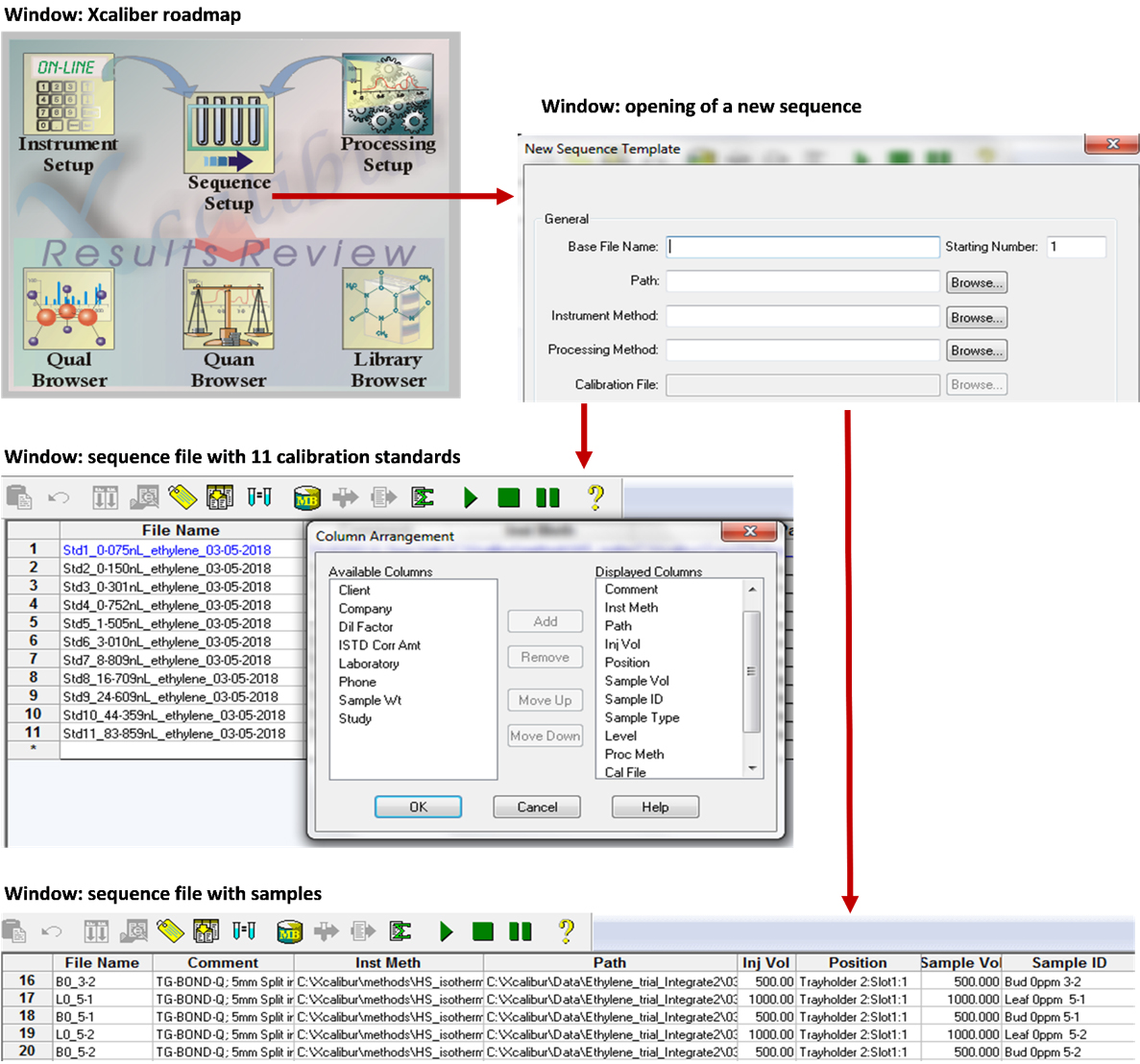This screenshot has width=1140, height=1064.
Task: Click column arrangement icon in samples window toolbar
Action: pyautogui.click(x=206, y=931)
